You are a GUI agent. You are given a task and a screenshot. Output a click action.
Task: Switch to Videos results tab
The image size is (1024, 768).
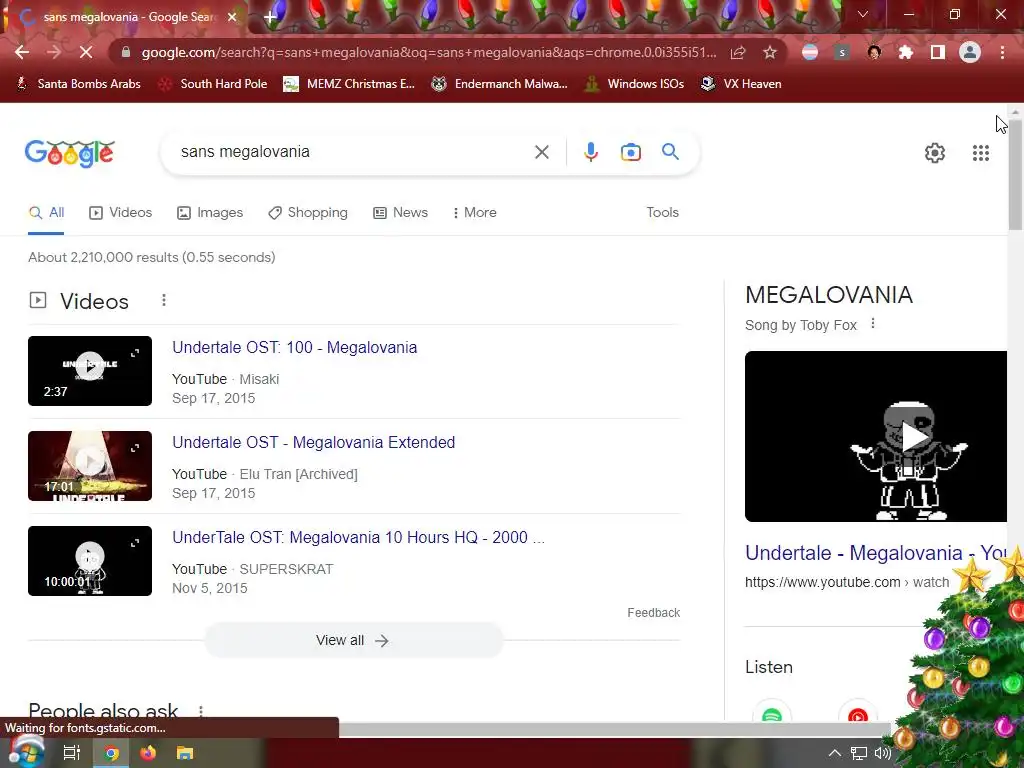(121, 213)
